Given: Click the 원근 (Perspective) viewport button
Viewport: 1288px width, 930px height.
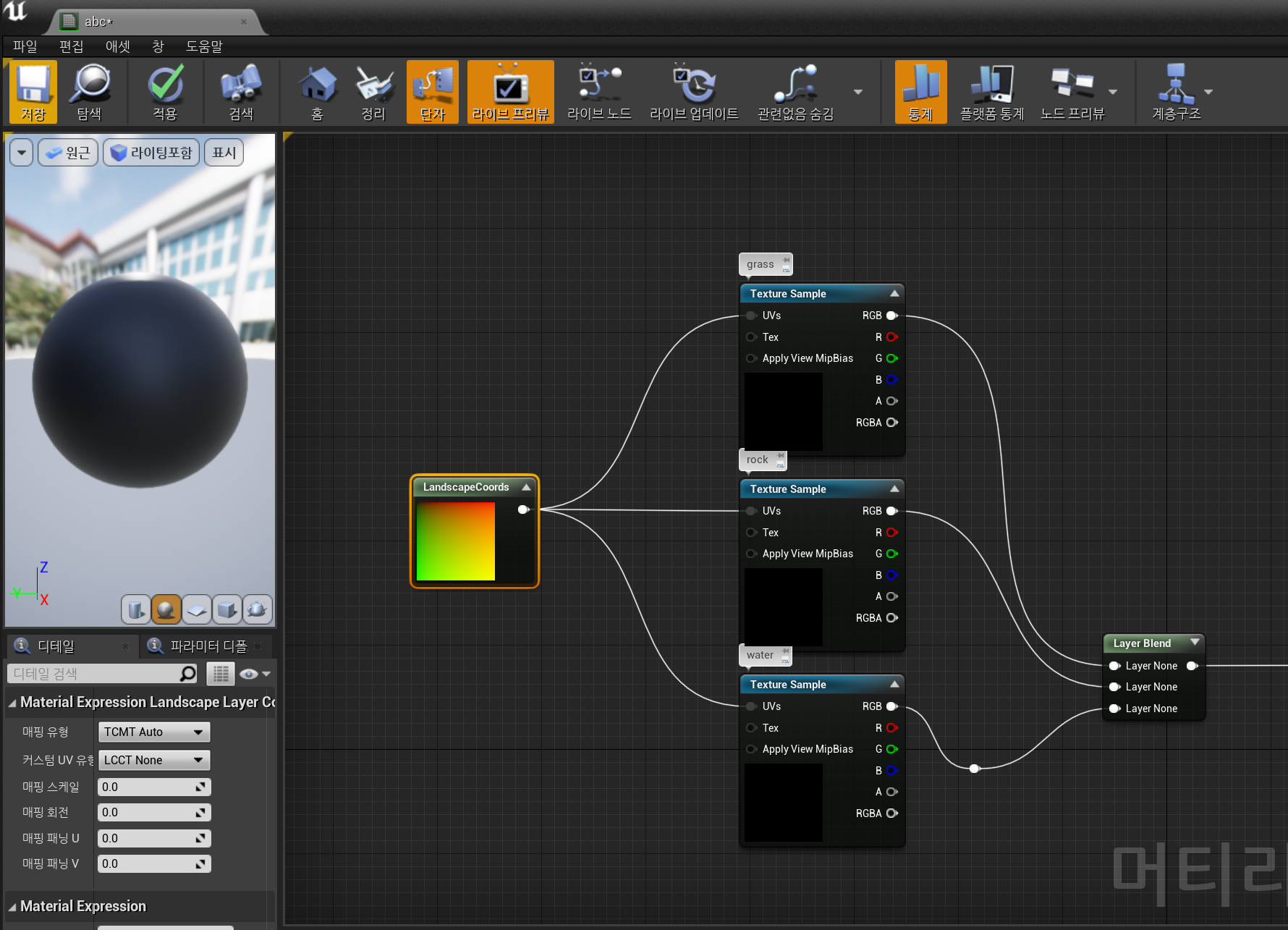Looking at the screenshot, I should click(67, 153).
